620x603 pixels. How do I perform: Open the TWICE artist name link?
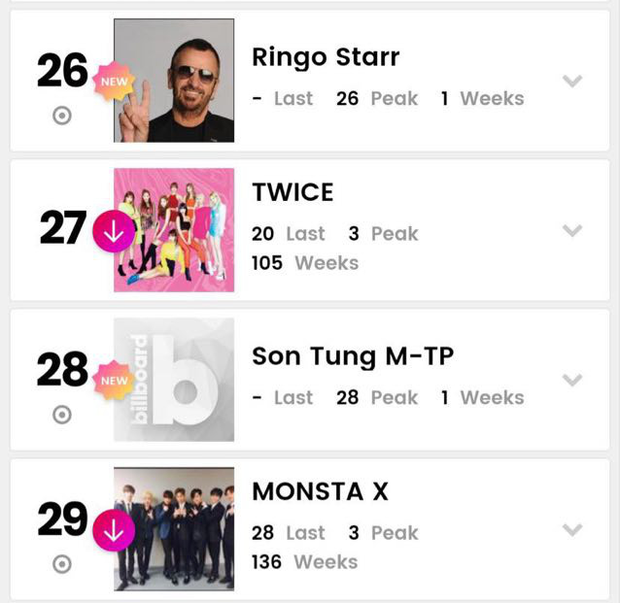pos(293,192)
